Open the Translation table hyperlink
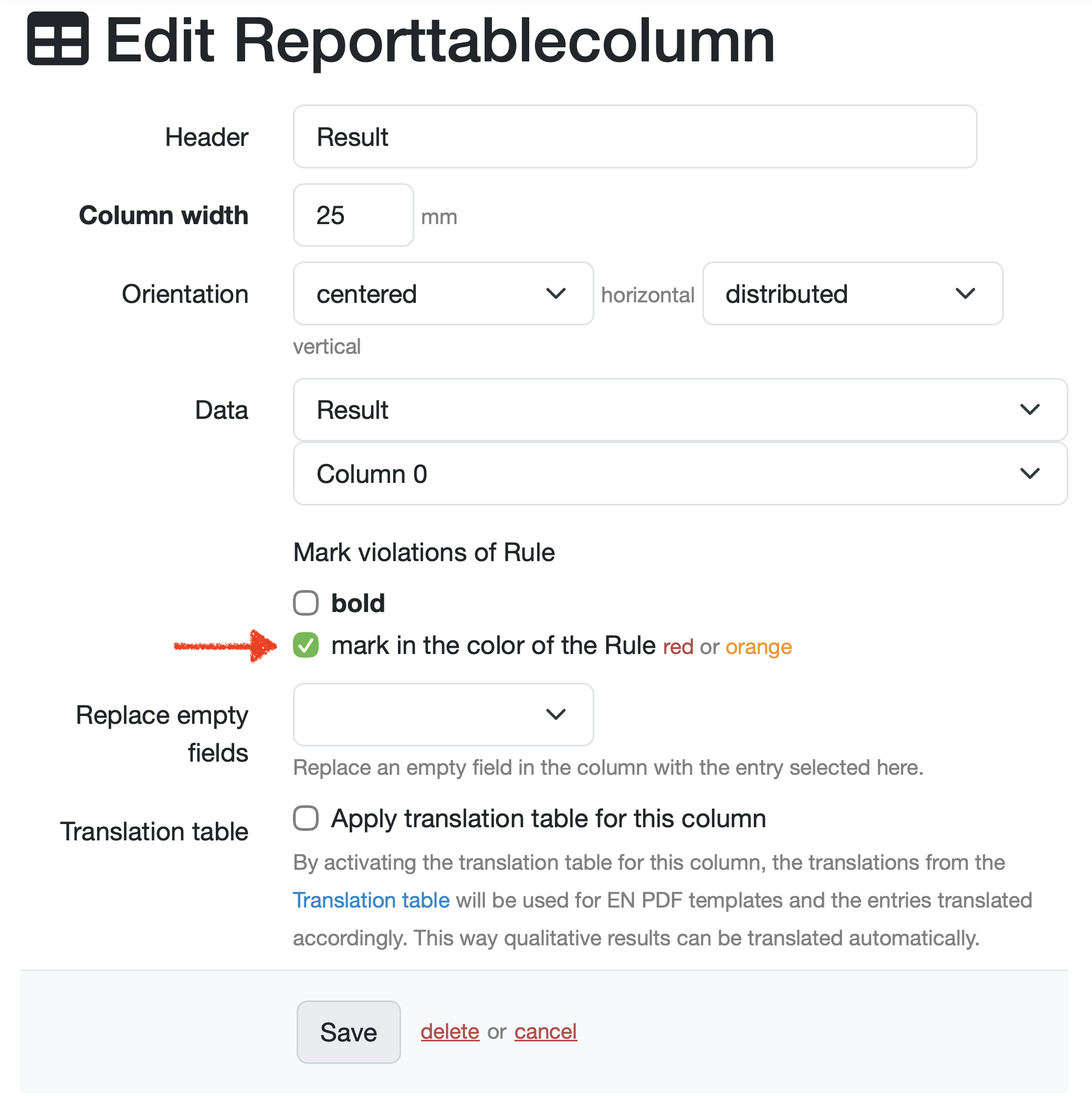The width and height of the screenshot is (1092, 1096). (x=371, y=901)
